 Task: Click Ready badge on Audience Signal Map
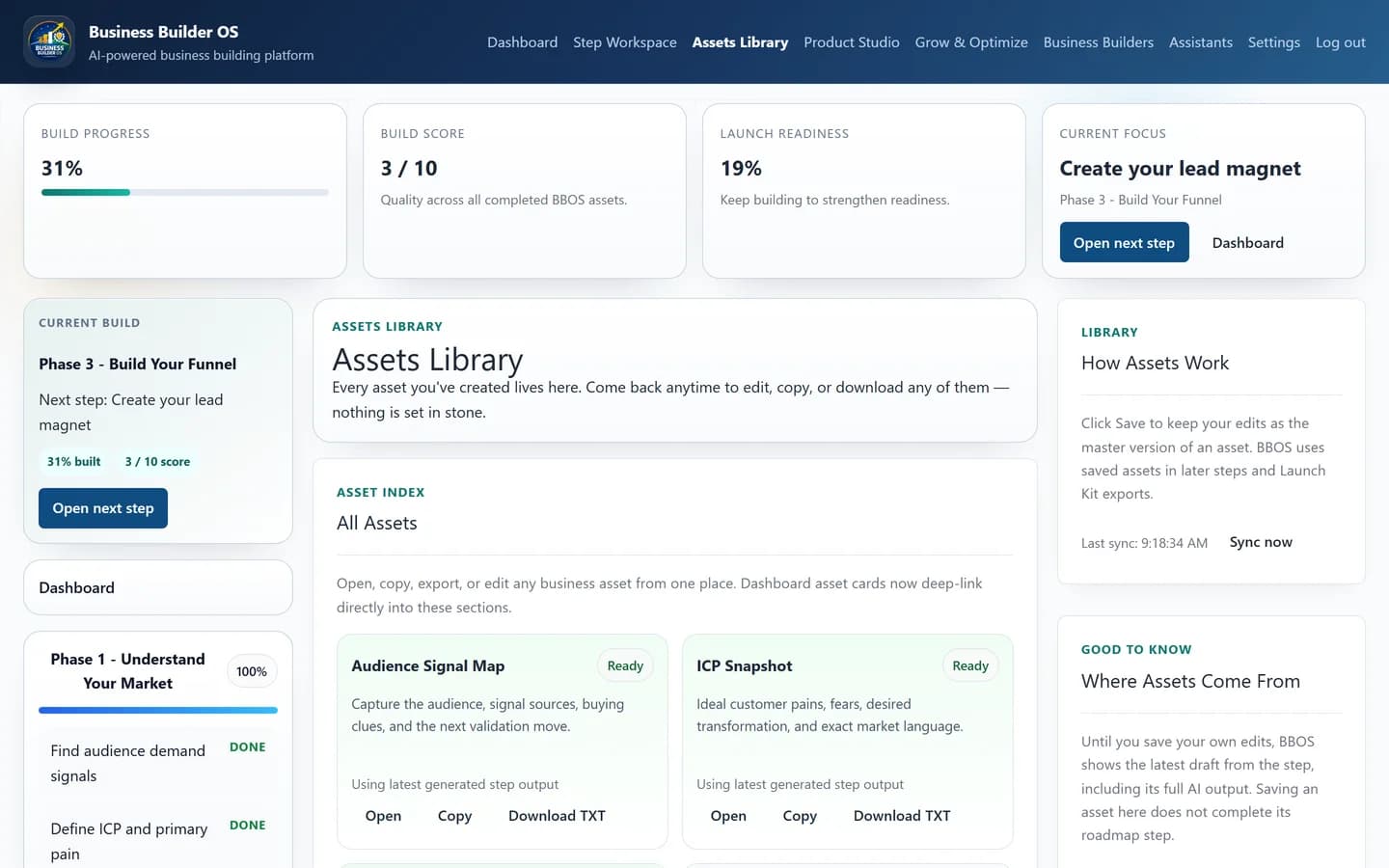[x=625, y=665]
